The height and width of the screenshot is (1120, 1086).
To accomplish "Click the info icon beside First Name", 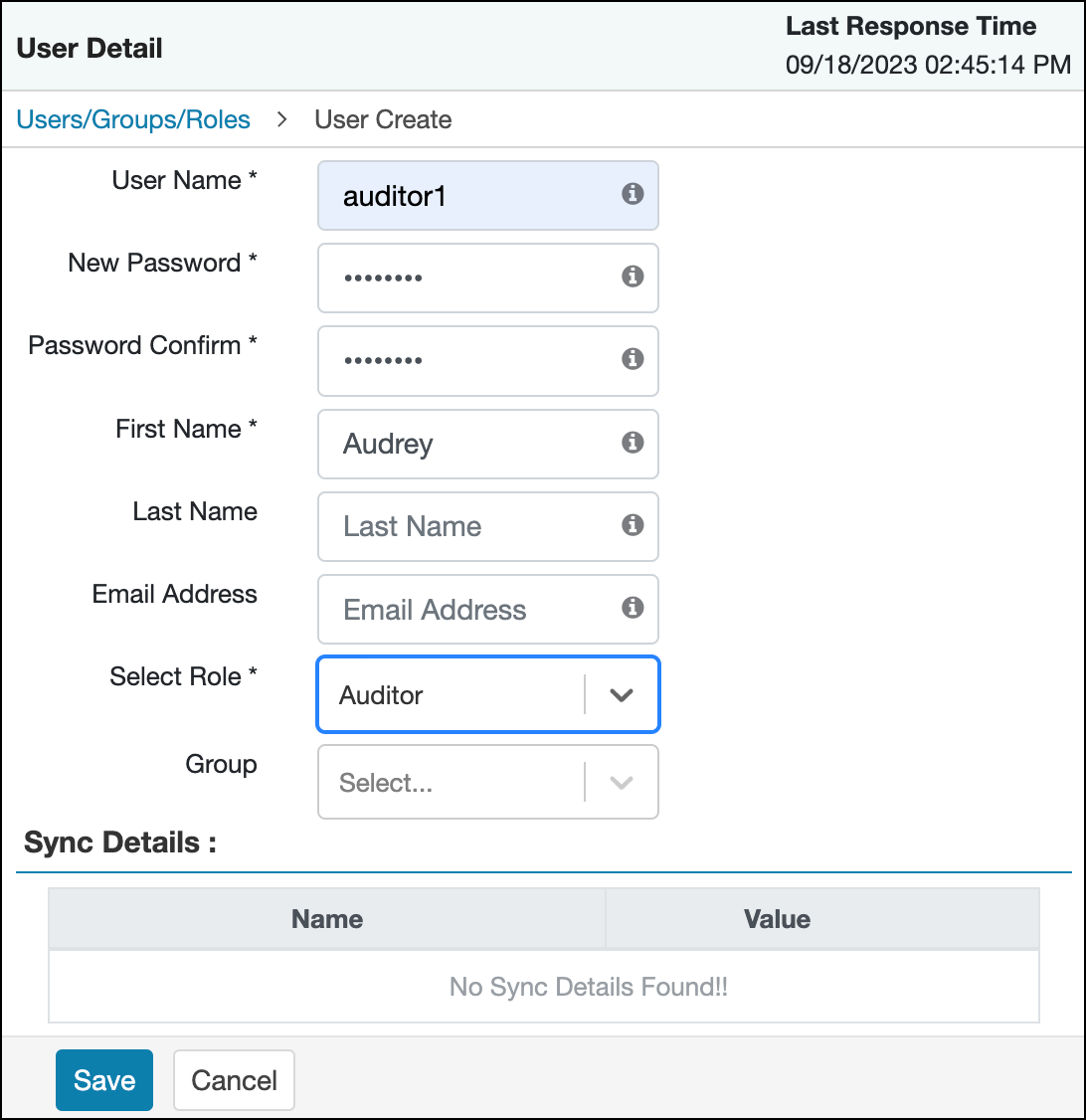I will click(633, 444).
